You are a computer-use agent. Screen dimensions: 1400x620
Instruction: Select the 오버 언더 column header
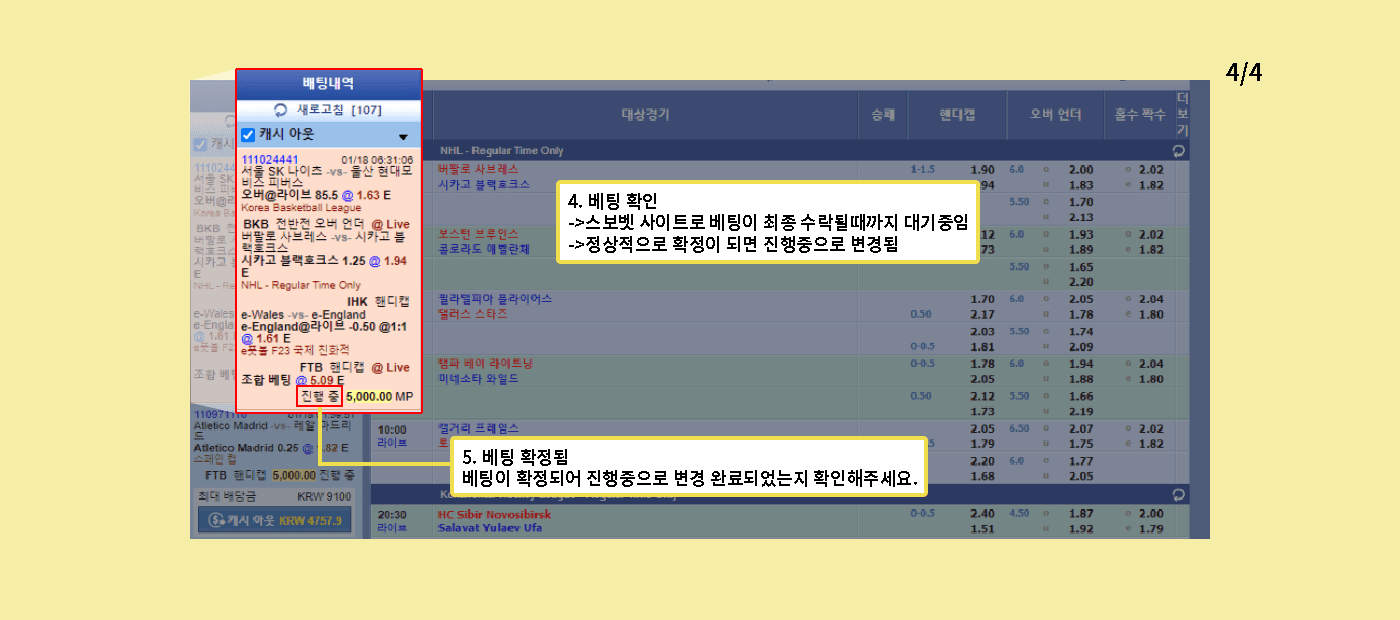[1055, 114]
